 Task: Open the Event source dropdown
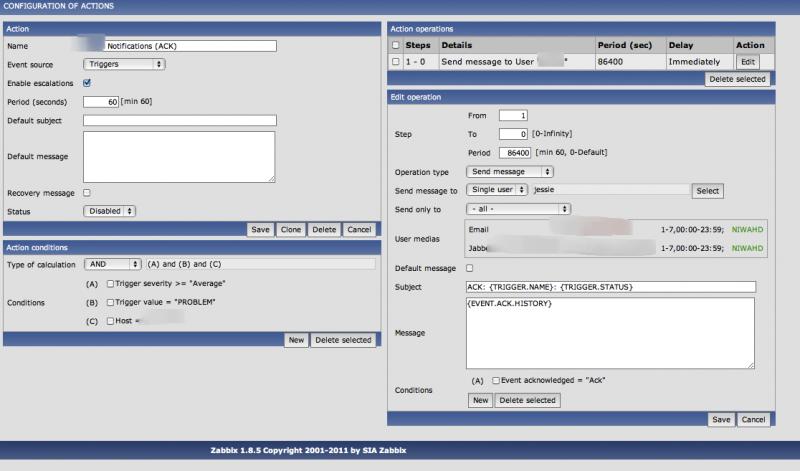click(124, 64)
